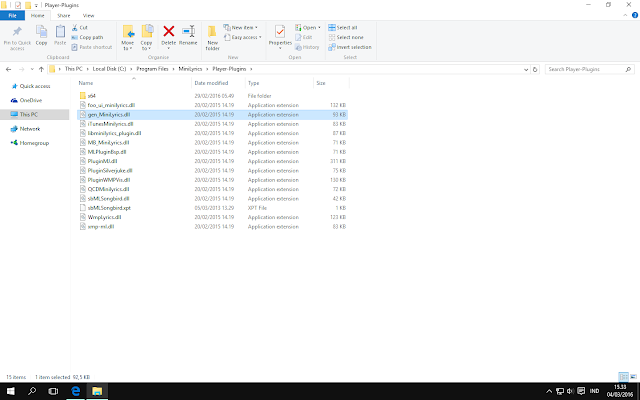Expand the Easy access dropdown
The width and height of the screenshot is (640, 400).
tap(243, 37)
